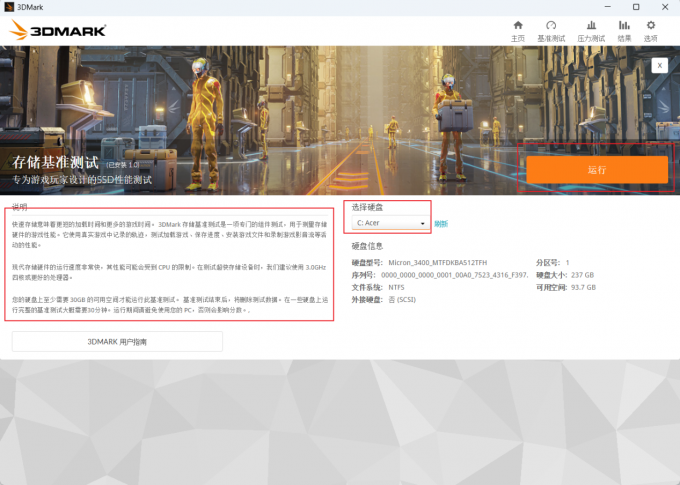
Task: Minimize the 3DMark window
Action: click(608, 7)
